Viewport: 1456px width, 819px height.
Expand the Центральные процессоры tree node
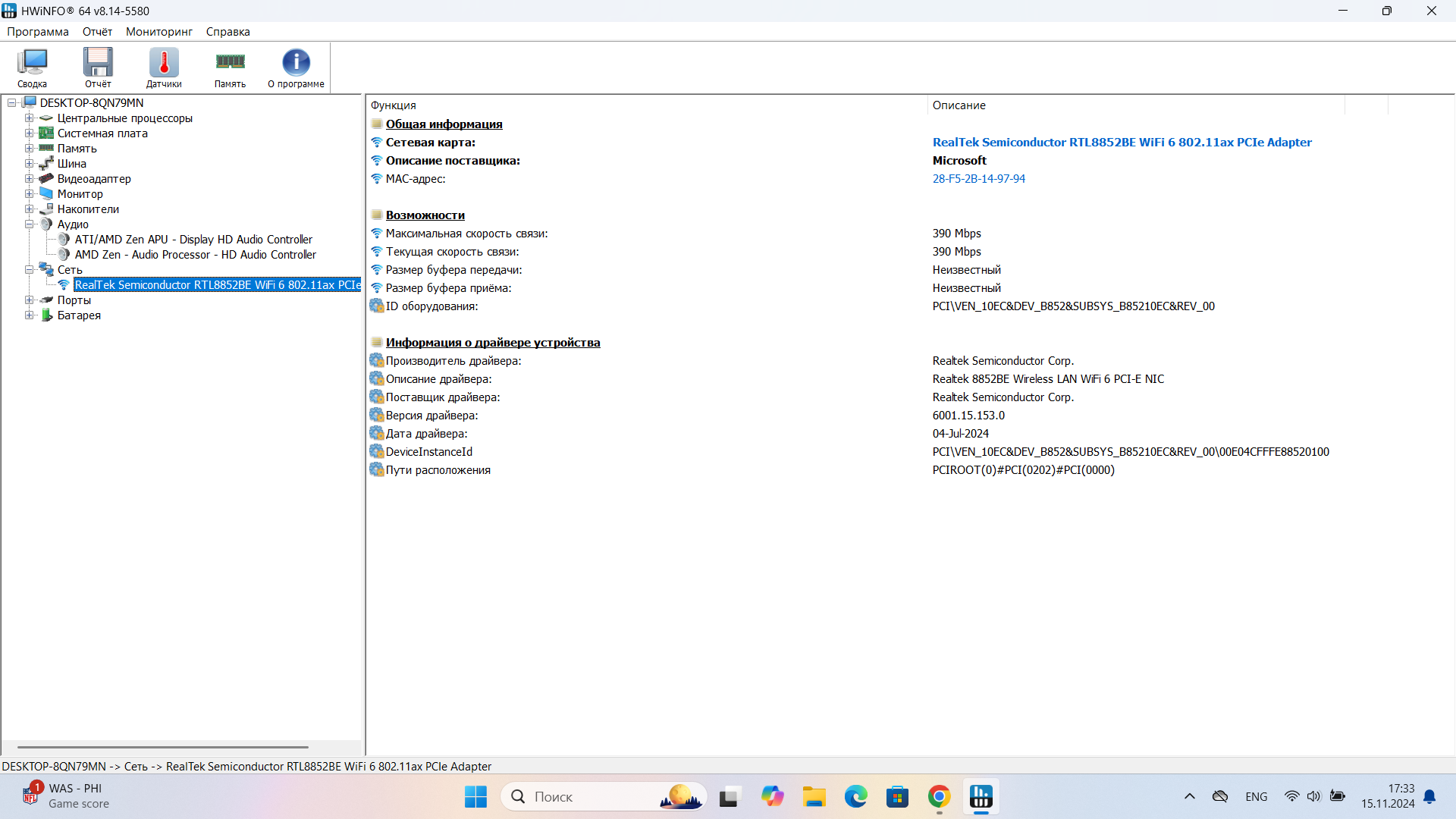29,118
